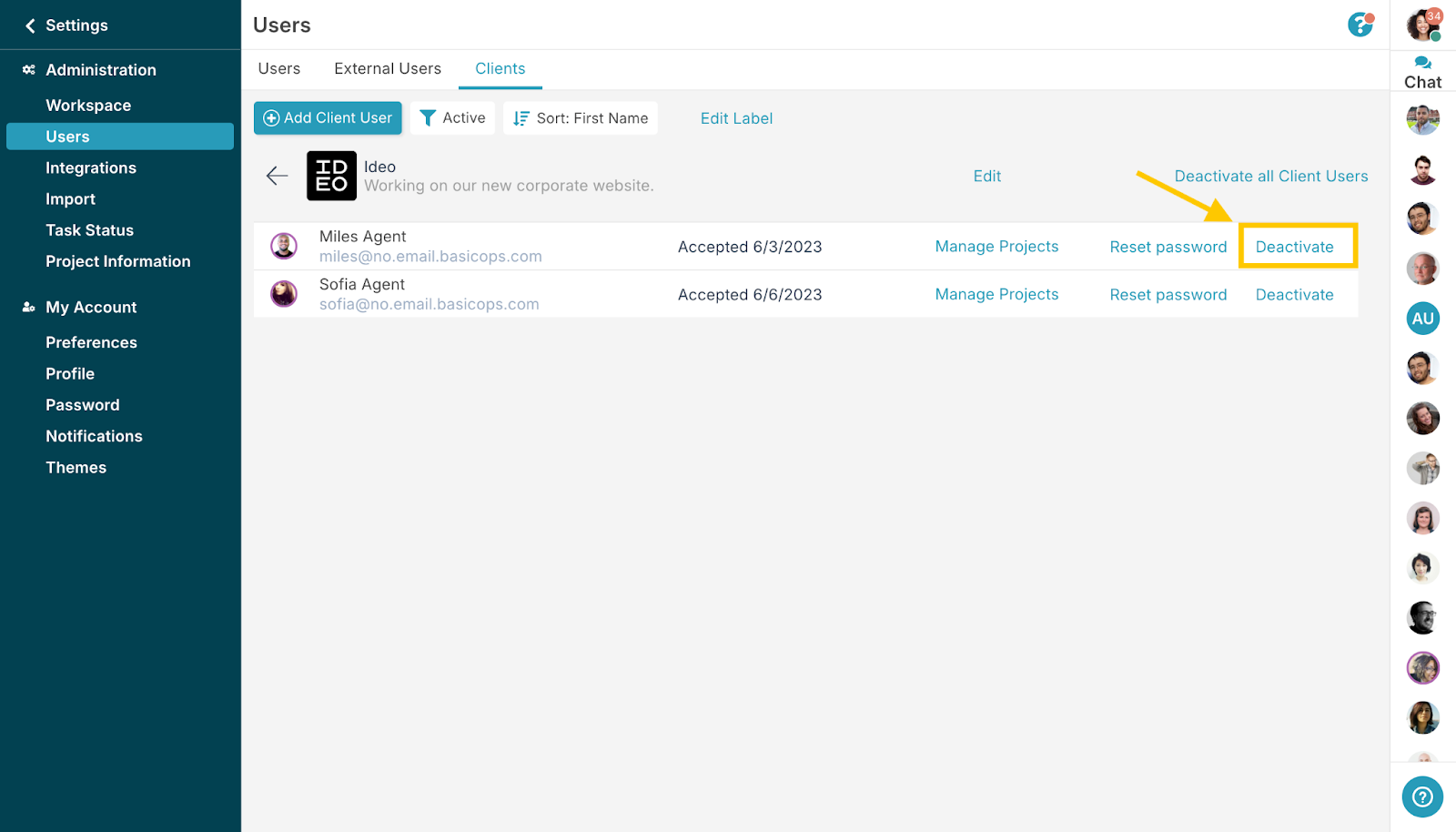Viewport: 1456px width, 832px height.
Task: Deactivate Miles Agent
Action: (1295, 247)
